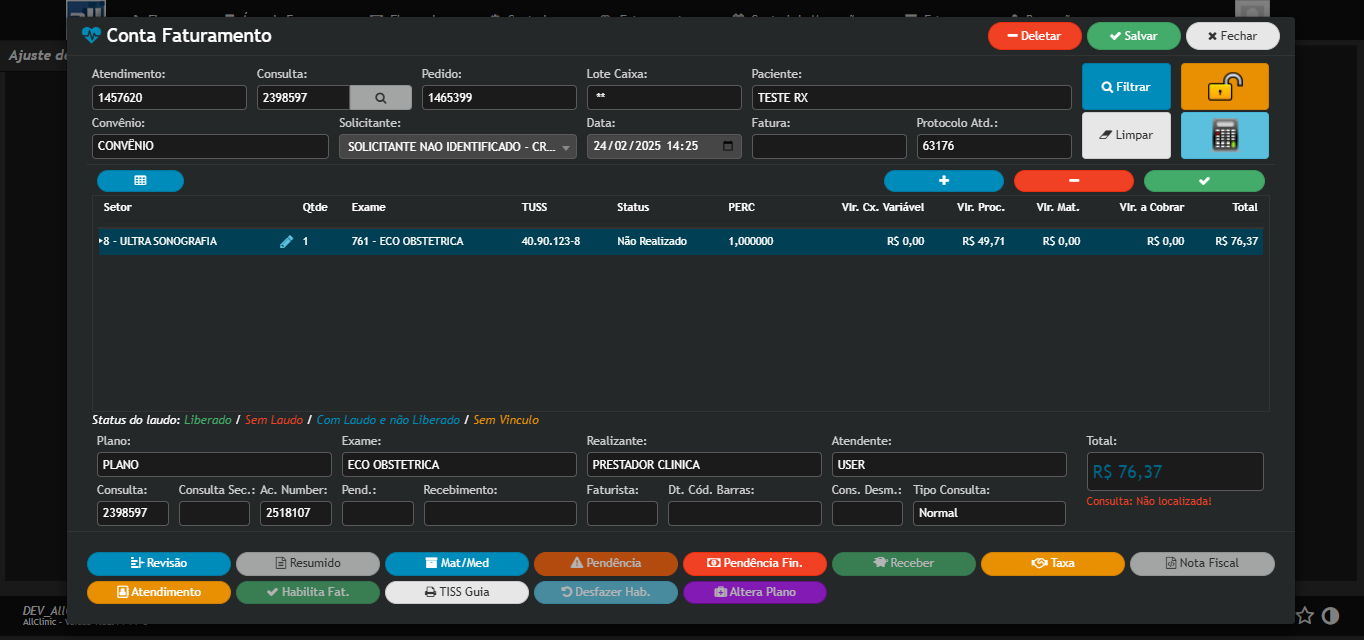Image resolution: width=1364 pixels, height=640 pixels.
Task: Expand the ULTRA SONOGRAFIA row arrow
Action: (101, 242)
